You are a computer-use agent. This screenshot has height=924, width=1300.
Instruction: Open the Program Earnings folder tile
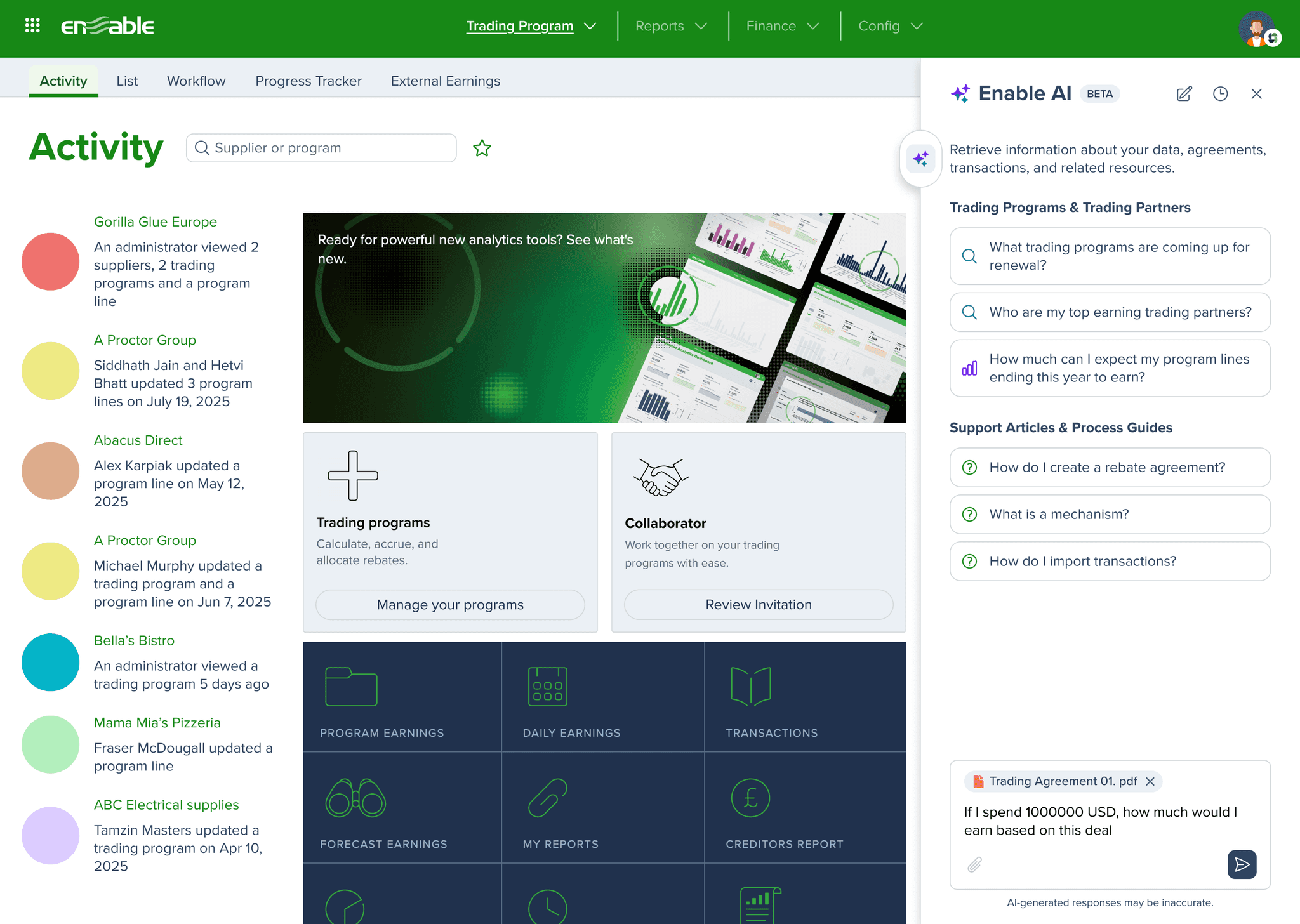[x=402, y=697]
